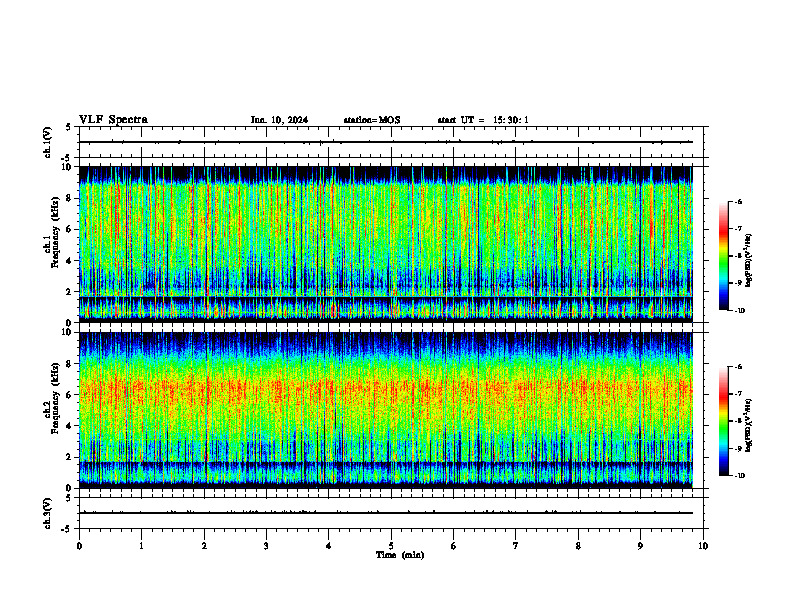Click the "VLF Spectra" plot title
This screenshot has height=612, width=792.
click(113, 119)
